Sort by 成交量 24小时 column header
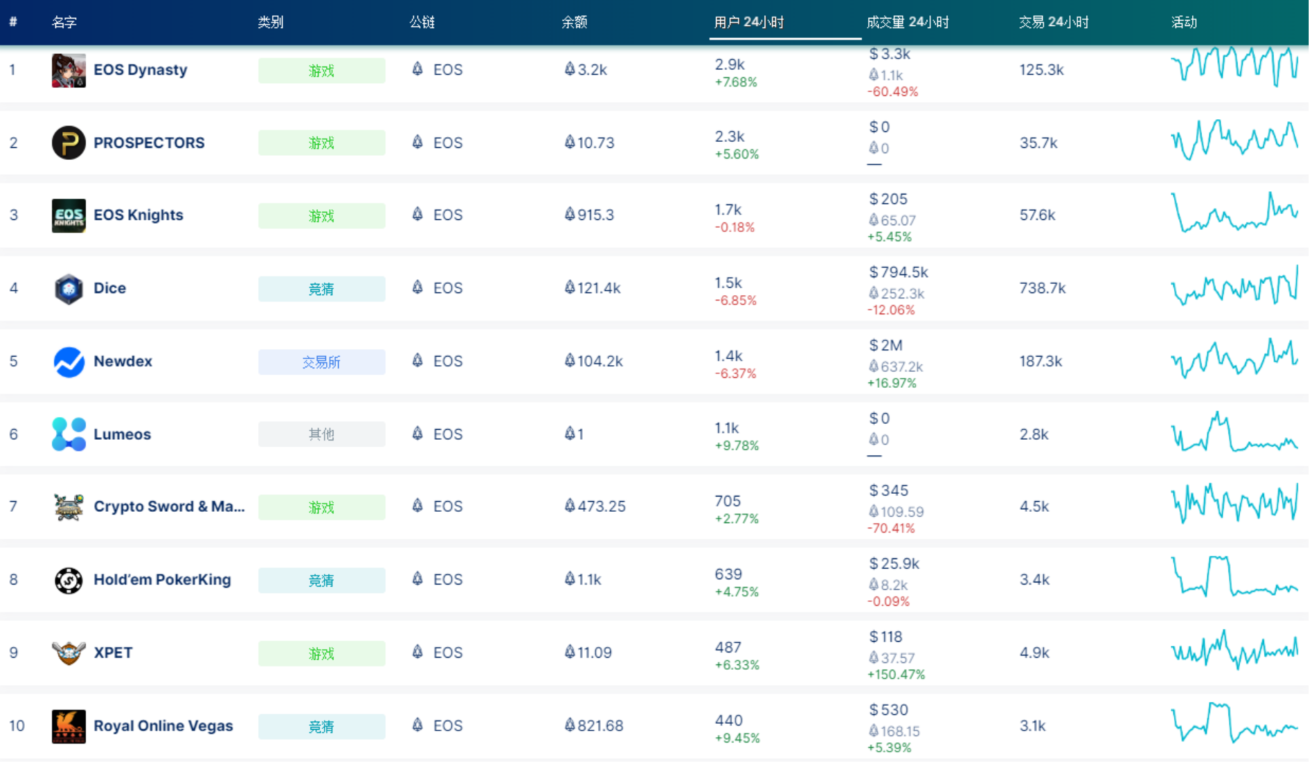Image resolution: width=1309 pixels, height=768 pixels. (908, 22)
